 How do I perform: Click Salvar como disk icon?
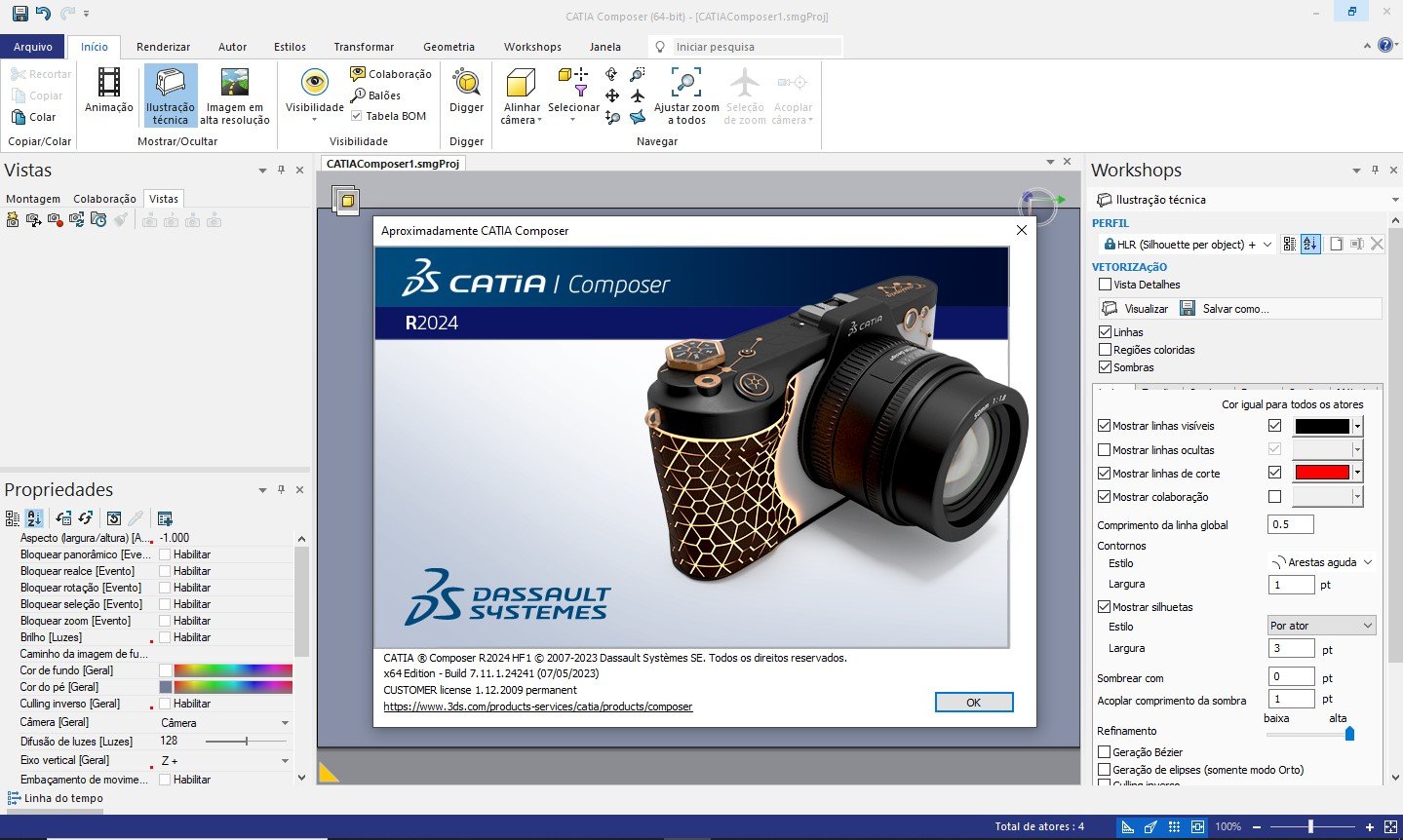(x=1188, y=309)
